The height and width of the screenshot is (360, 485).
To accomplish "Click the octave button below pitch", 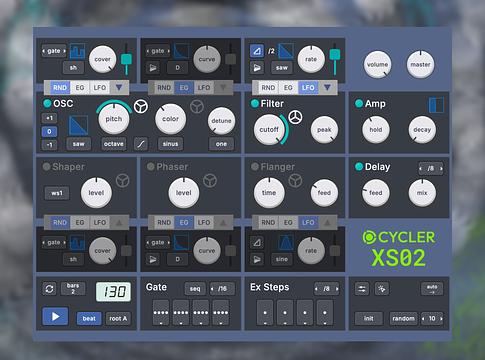I will pos(114,144).
